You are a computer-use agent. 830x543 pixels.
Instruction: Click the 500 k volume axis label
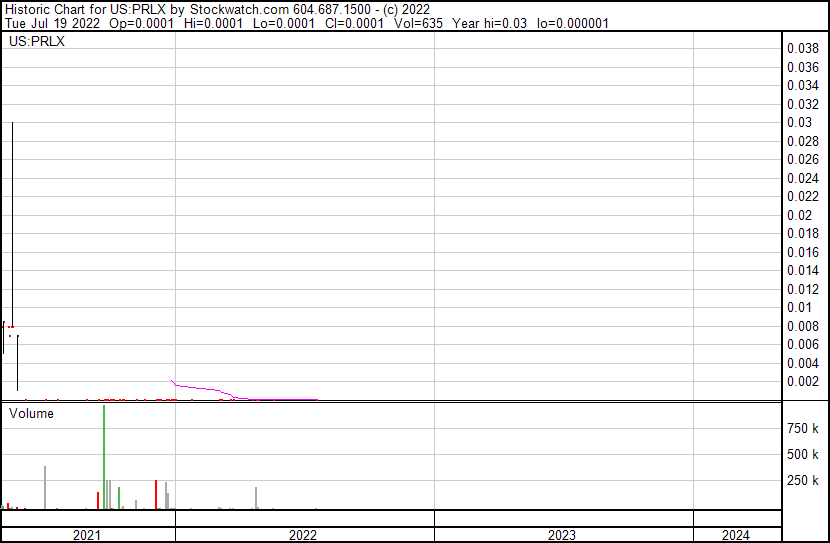[803, 454]
